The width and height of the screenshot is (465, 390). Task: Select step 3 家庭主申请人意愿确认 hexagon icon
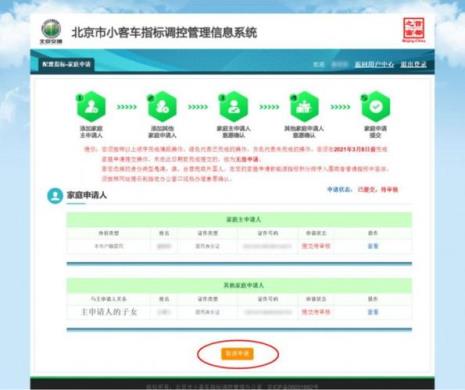(233, 107)
